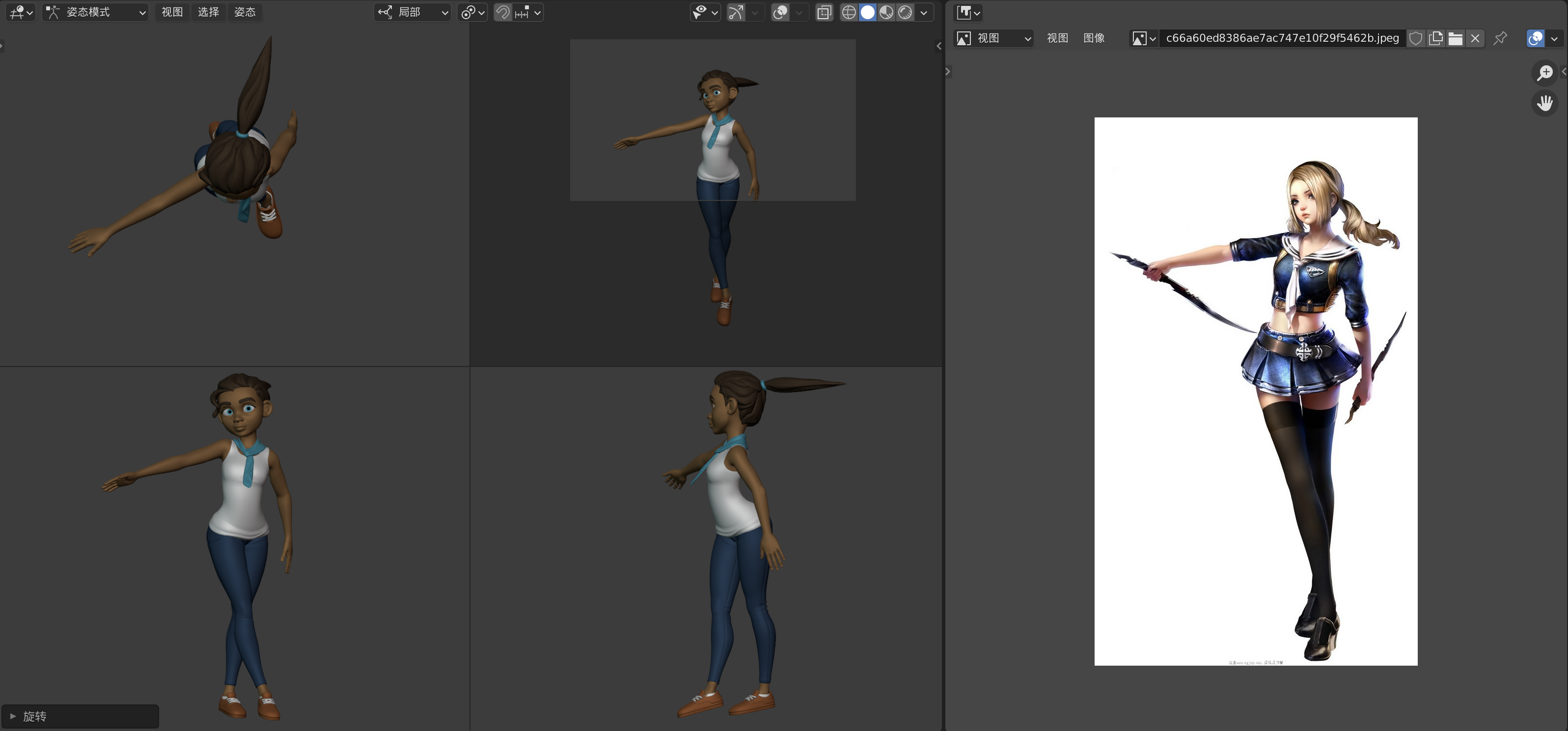The width and height of the screenshot is (1568, 731).
Task: Open the image editor 视图 menu
Action: click(x=1057, y=38)
